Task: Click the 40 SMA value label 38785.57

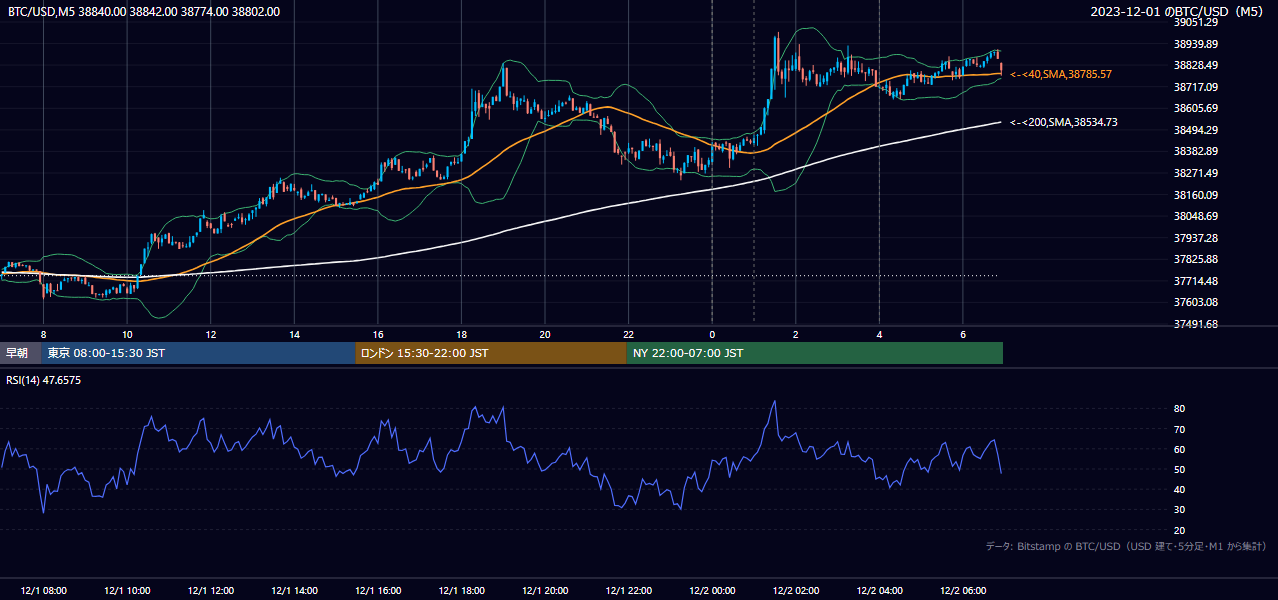Action: click(x=1061, y=74)
